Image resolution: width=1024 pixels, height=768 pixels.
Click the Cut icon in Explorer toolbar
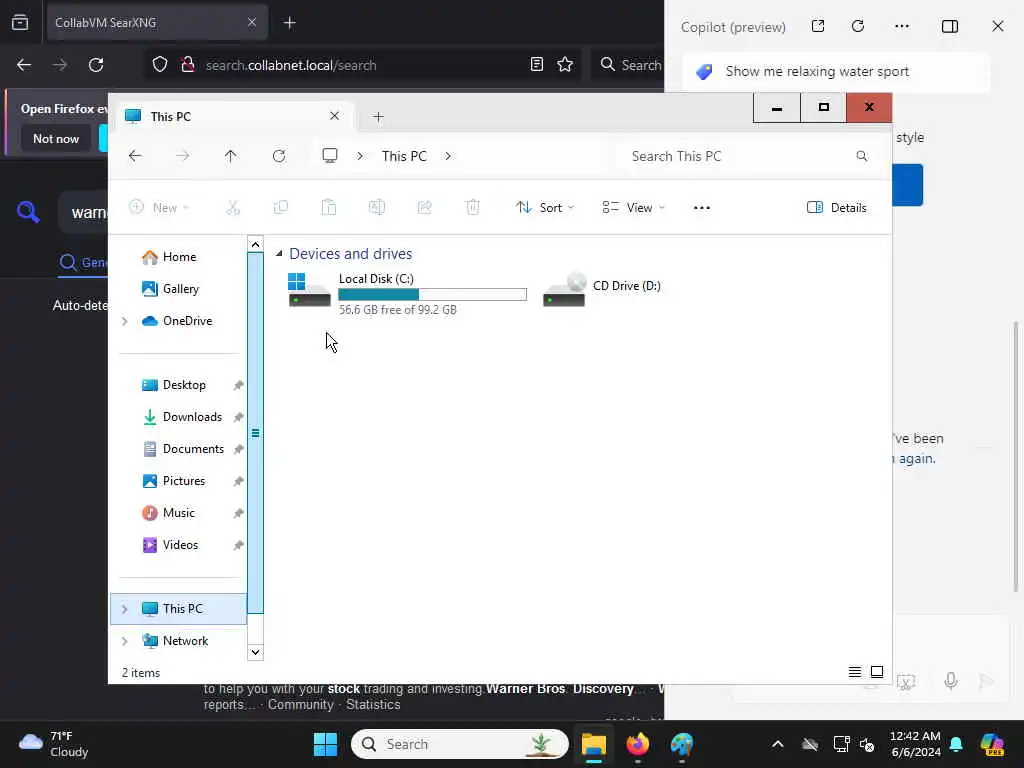[233, 208]
